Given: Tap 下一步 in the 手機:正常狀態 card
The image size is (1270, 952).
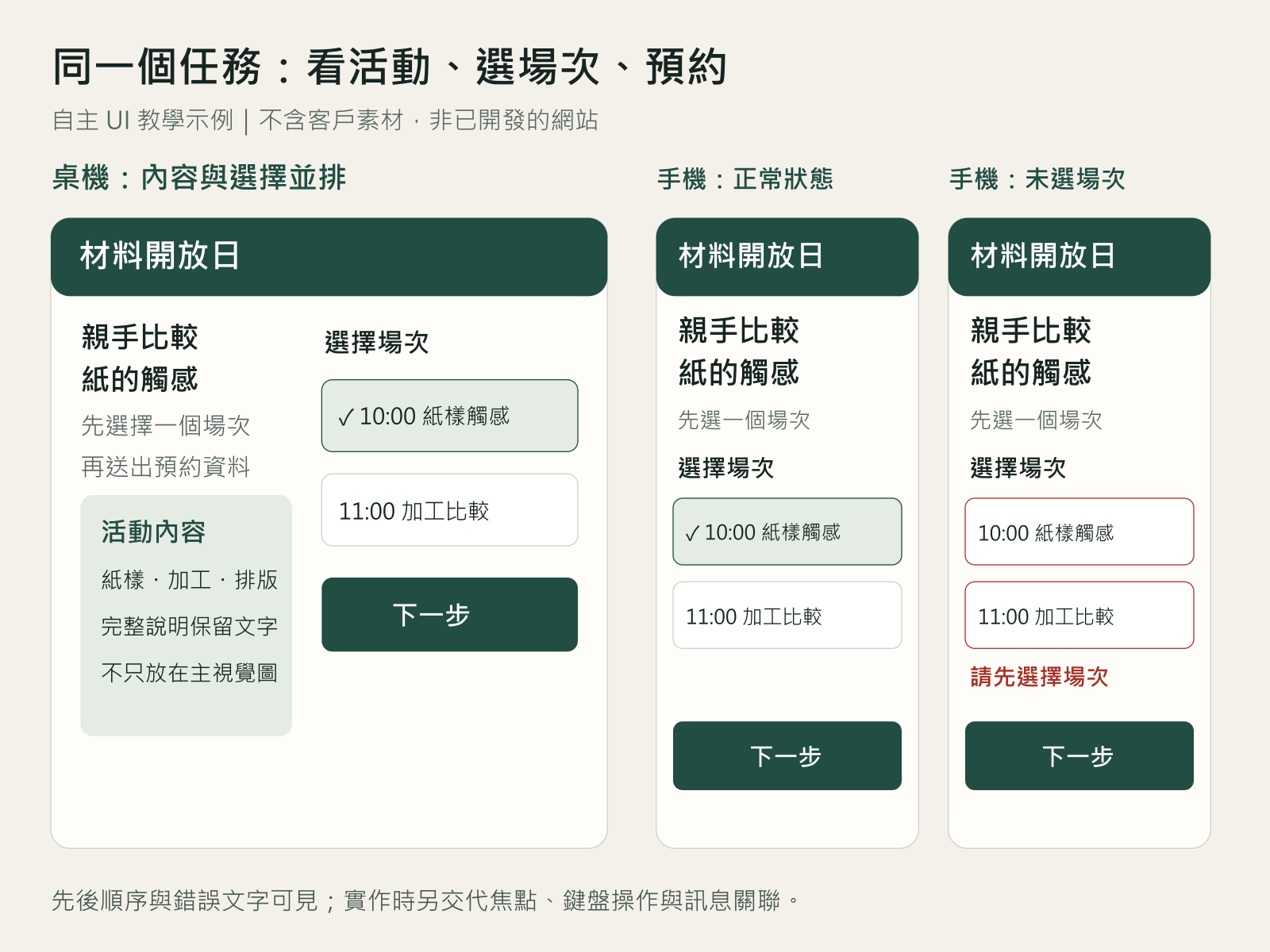Looking at the screenshot, I should tap(787, 755).
